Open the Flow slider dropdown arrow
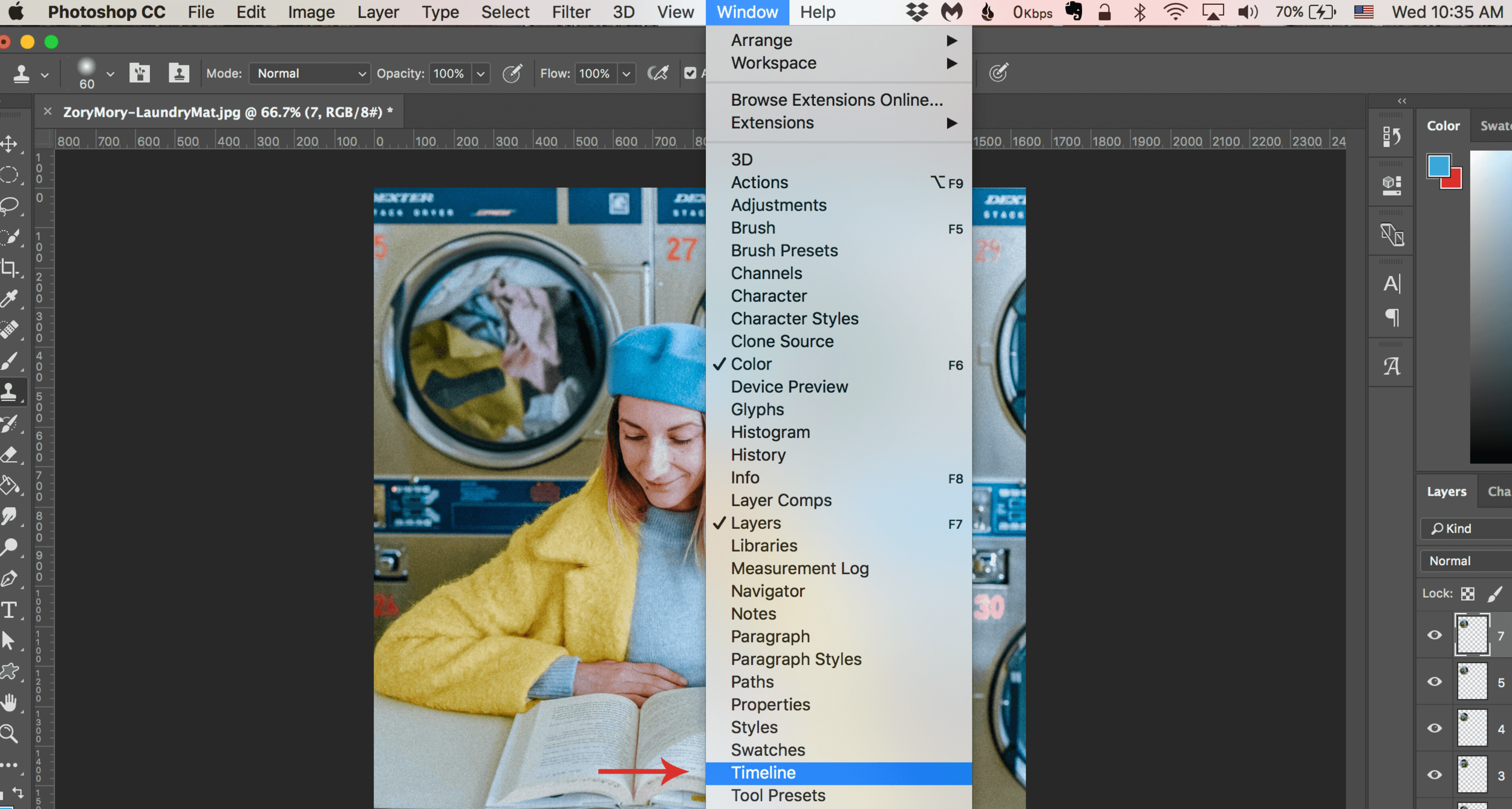 627,74
